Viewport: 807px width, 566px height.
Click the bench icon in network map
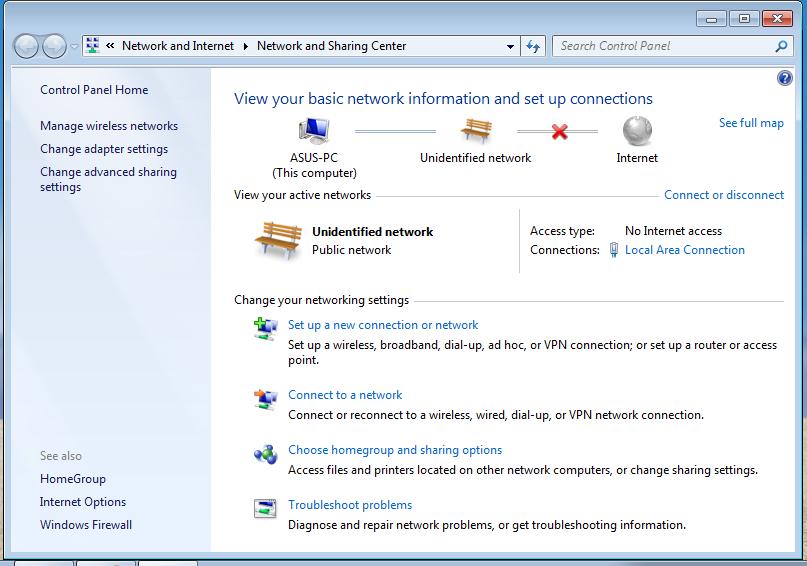476,130
